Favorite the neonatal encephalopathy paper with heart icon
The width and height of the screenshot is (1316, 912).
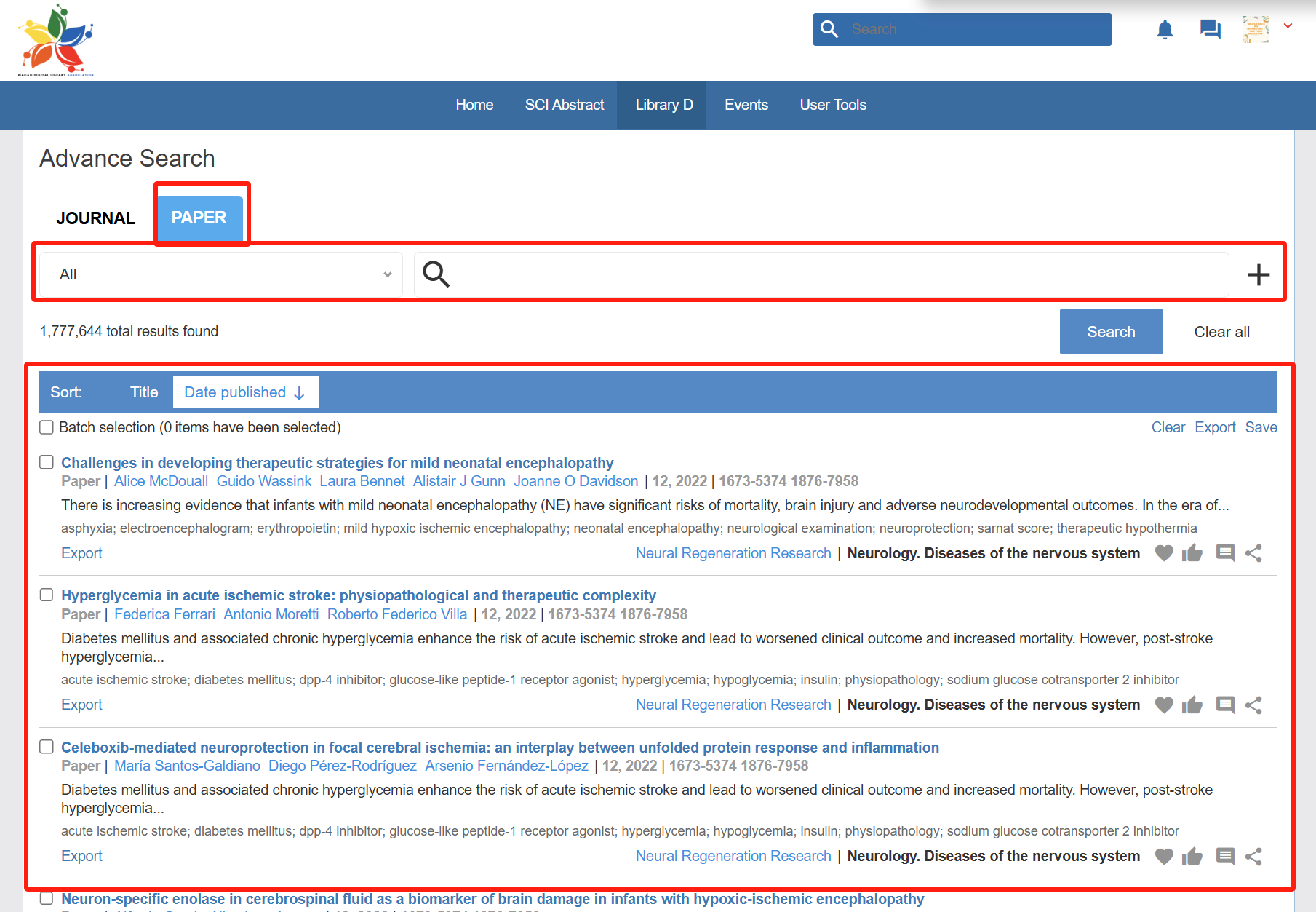click(x=1164, y=553)
